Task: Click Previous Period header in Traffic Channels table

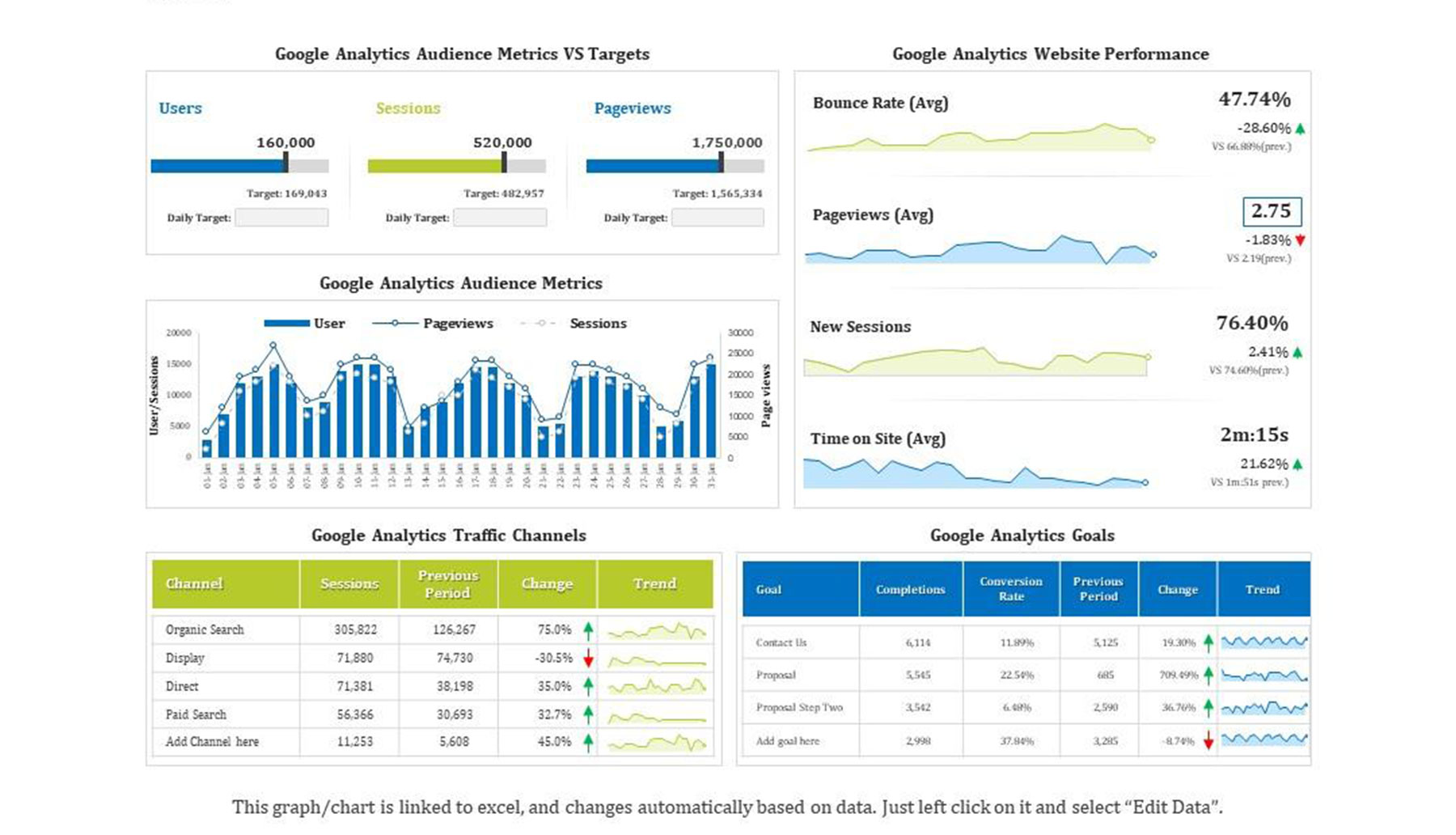Action: tap(448, 584)
